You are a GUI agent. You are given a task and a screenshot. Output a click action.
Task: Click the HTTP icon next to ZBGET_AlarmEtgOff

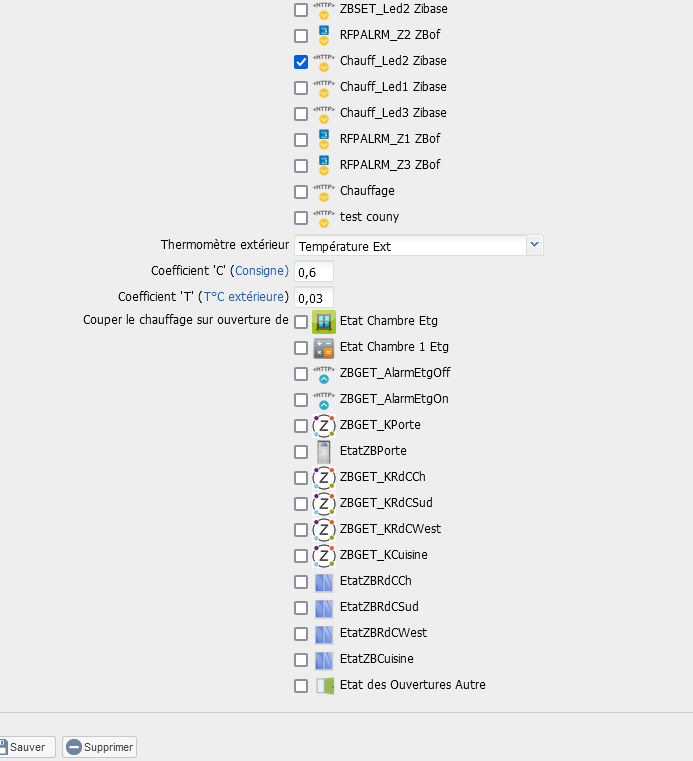[x=323, y=373]
